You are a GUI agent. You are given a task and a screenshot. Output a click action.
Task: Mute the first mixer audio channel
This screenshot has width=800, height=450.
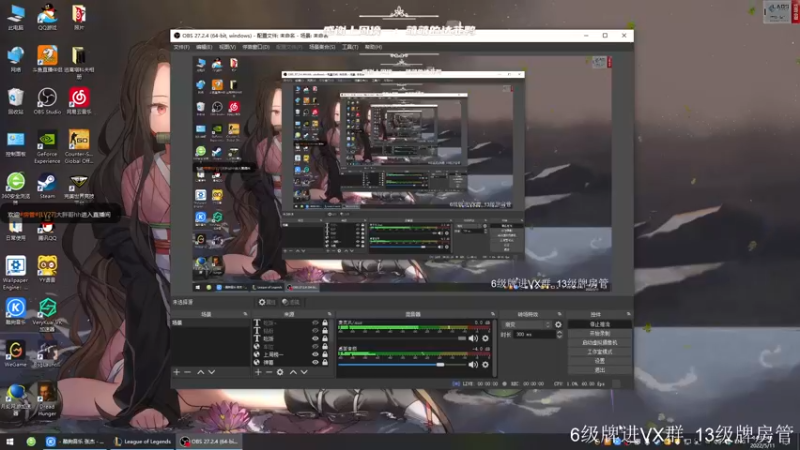[473, 338]
